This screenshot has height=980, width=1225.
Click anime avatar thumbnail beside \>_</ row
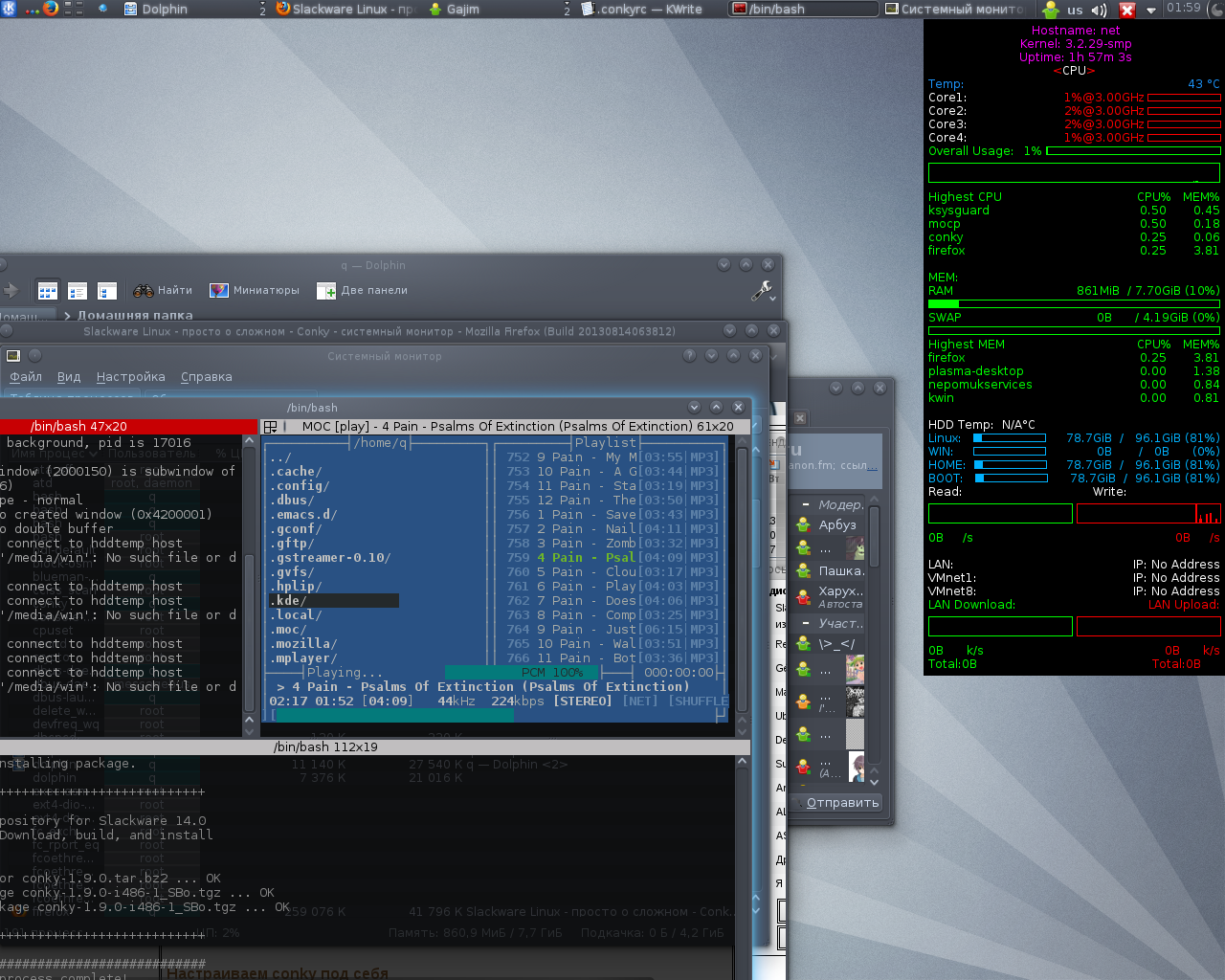[x=855, y=670]
